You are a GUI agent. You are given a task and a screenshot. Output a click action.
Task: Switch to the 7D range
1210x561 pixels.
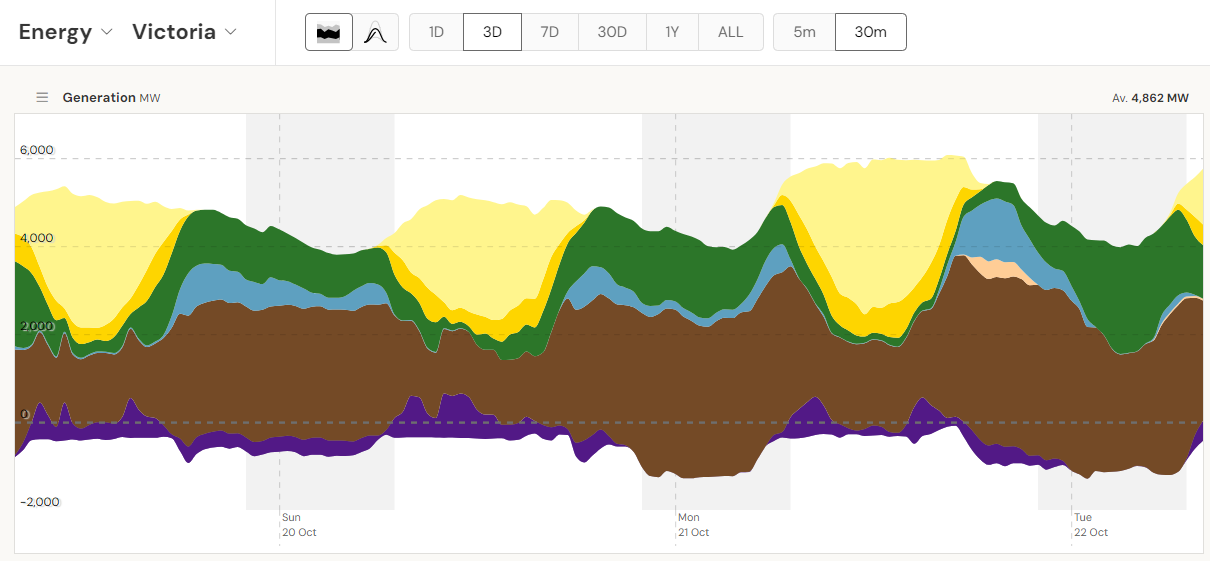point(550,32)
